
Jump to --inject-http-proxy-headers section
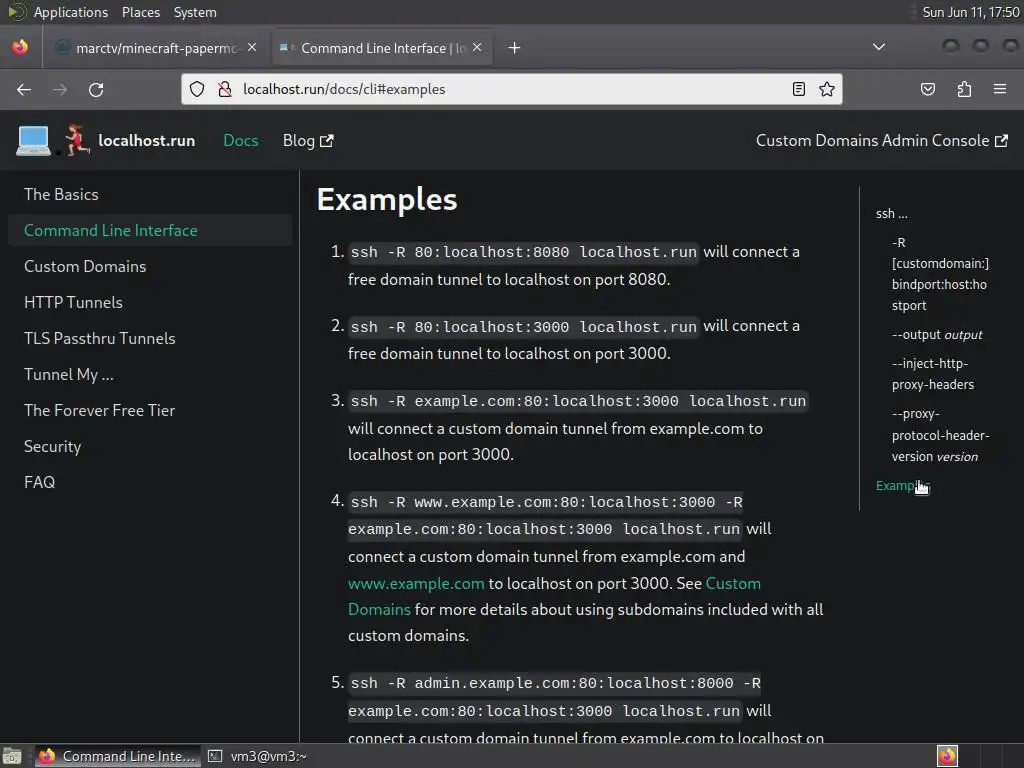tap(933, 374)
